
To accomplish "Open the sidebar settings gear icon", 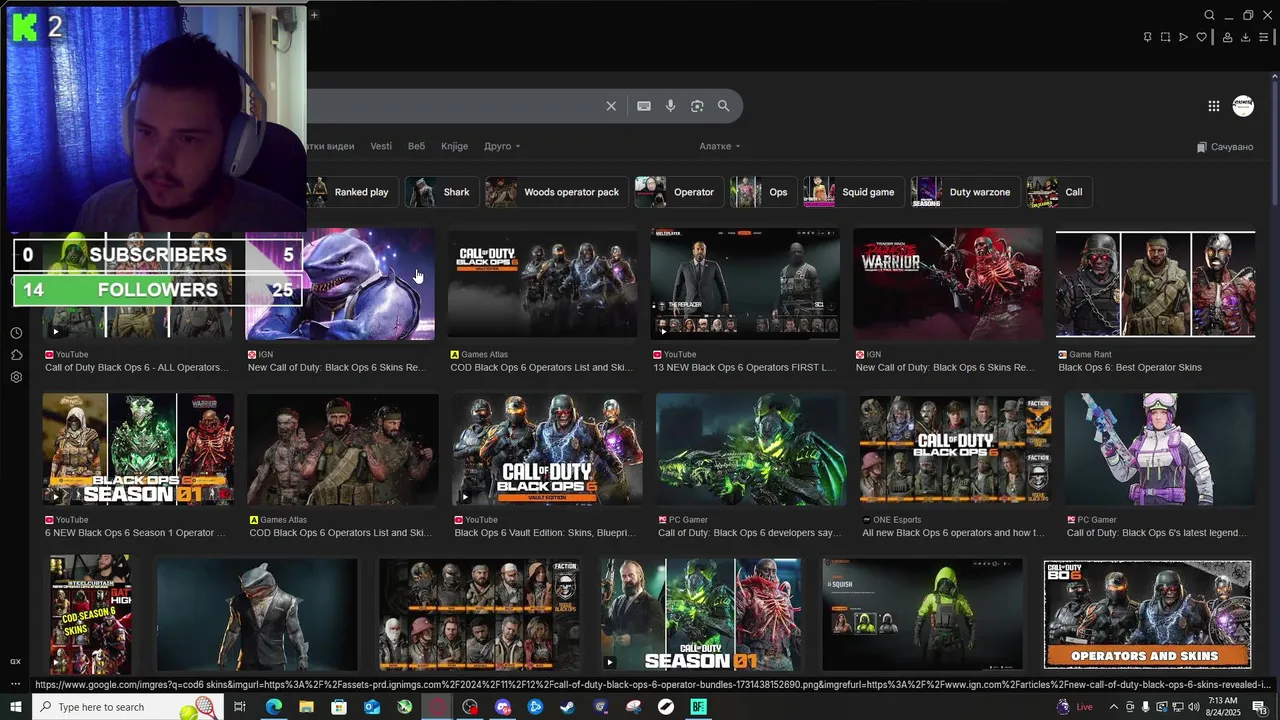I will coord(16,377).
